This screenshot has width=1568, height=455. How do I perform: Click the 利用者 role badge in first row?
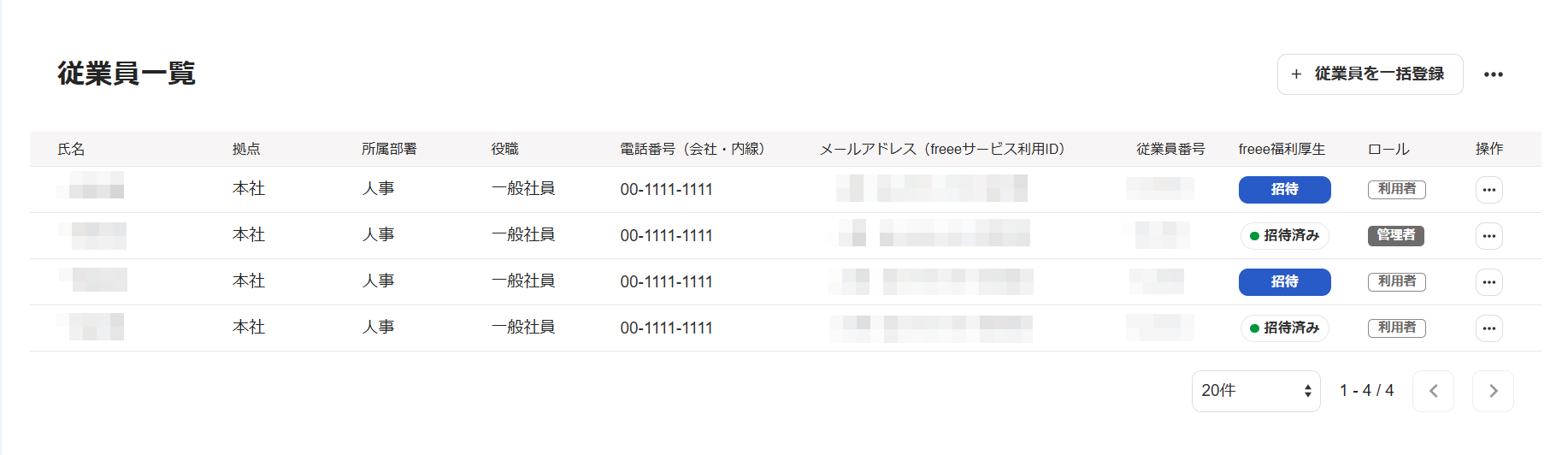(1396, 189)
